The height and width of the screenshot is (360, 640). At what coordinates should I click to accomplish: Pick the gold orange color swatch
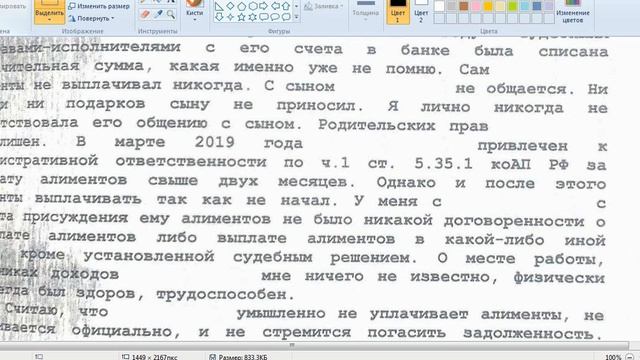coord(488,6)
